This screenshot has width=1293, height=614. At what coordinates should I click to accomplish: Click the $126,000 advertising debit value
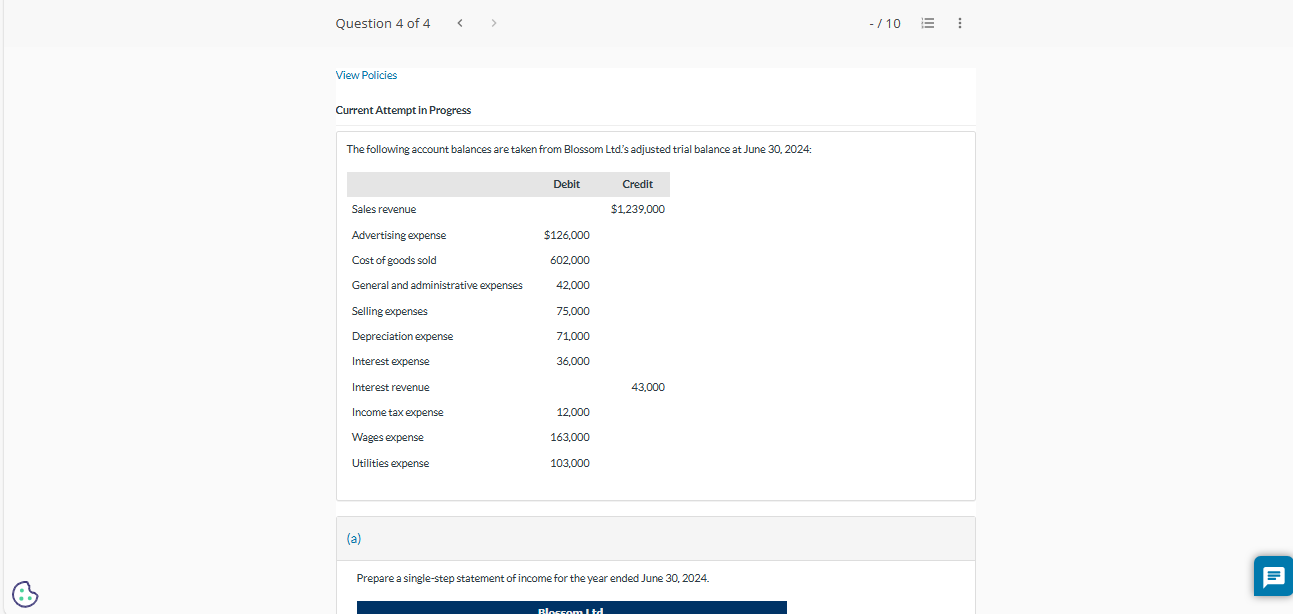tap(567, 235)
